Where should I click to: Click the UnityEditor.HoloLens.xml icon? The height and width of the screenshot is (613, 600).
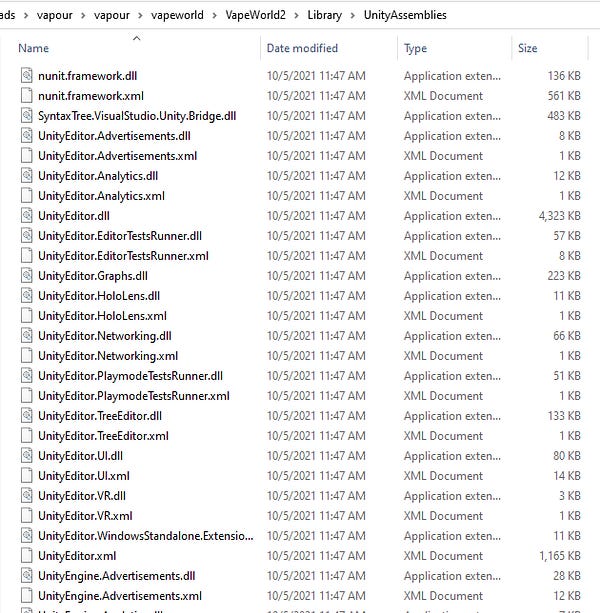27,315
